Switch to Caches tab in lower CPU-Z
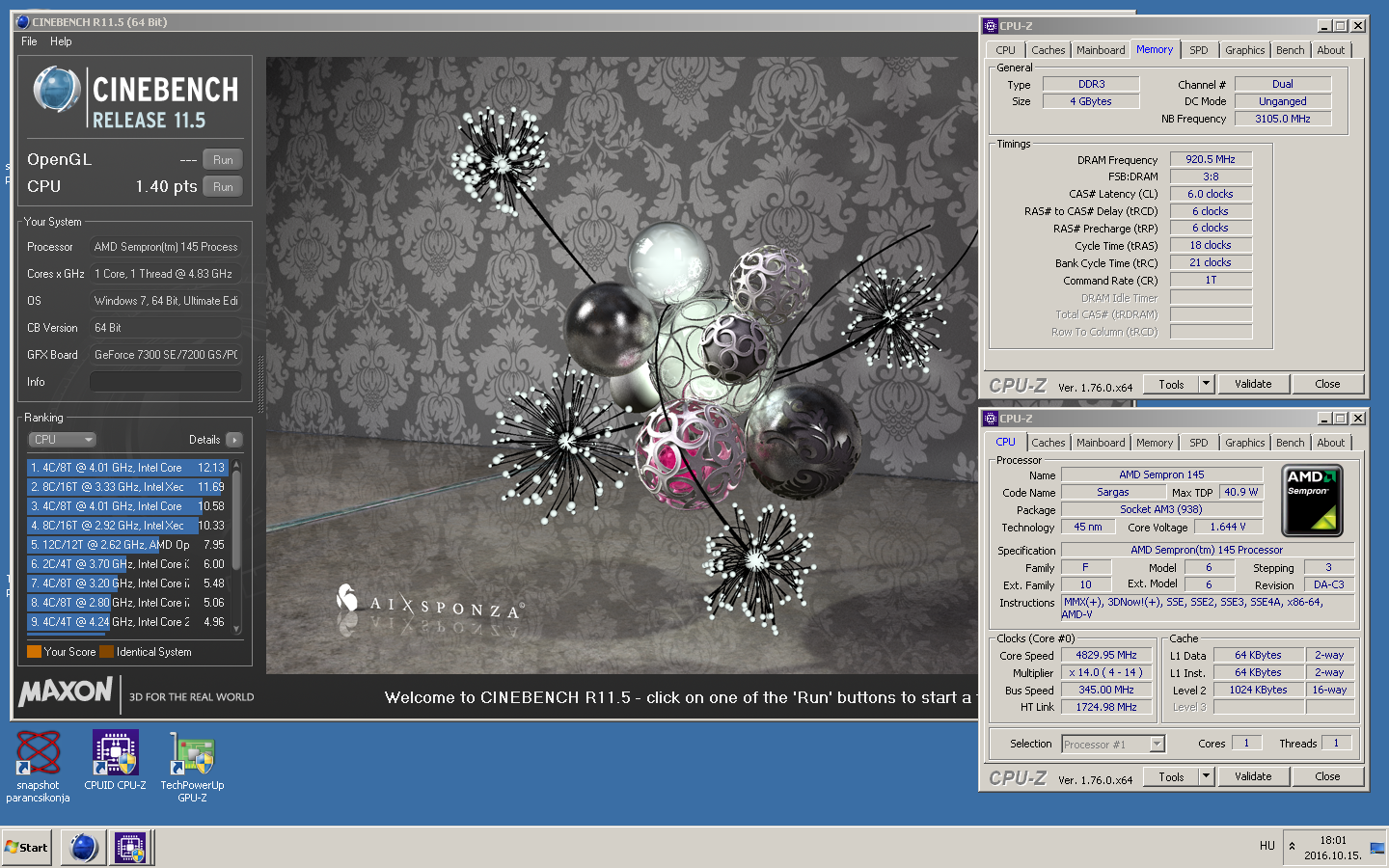The image size is (1389, 868). [x=1049, y=443]
